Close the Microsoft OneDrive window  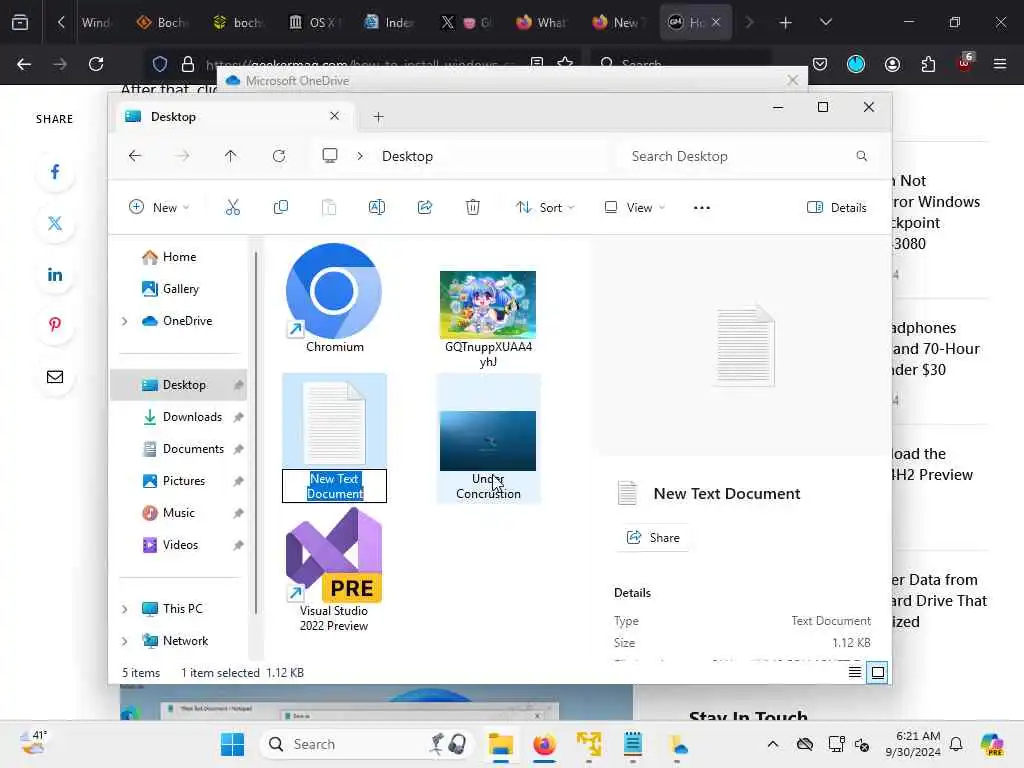pyautogui.click(x=792, y=80)
